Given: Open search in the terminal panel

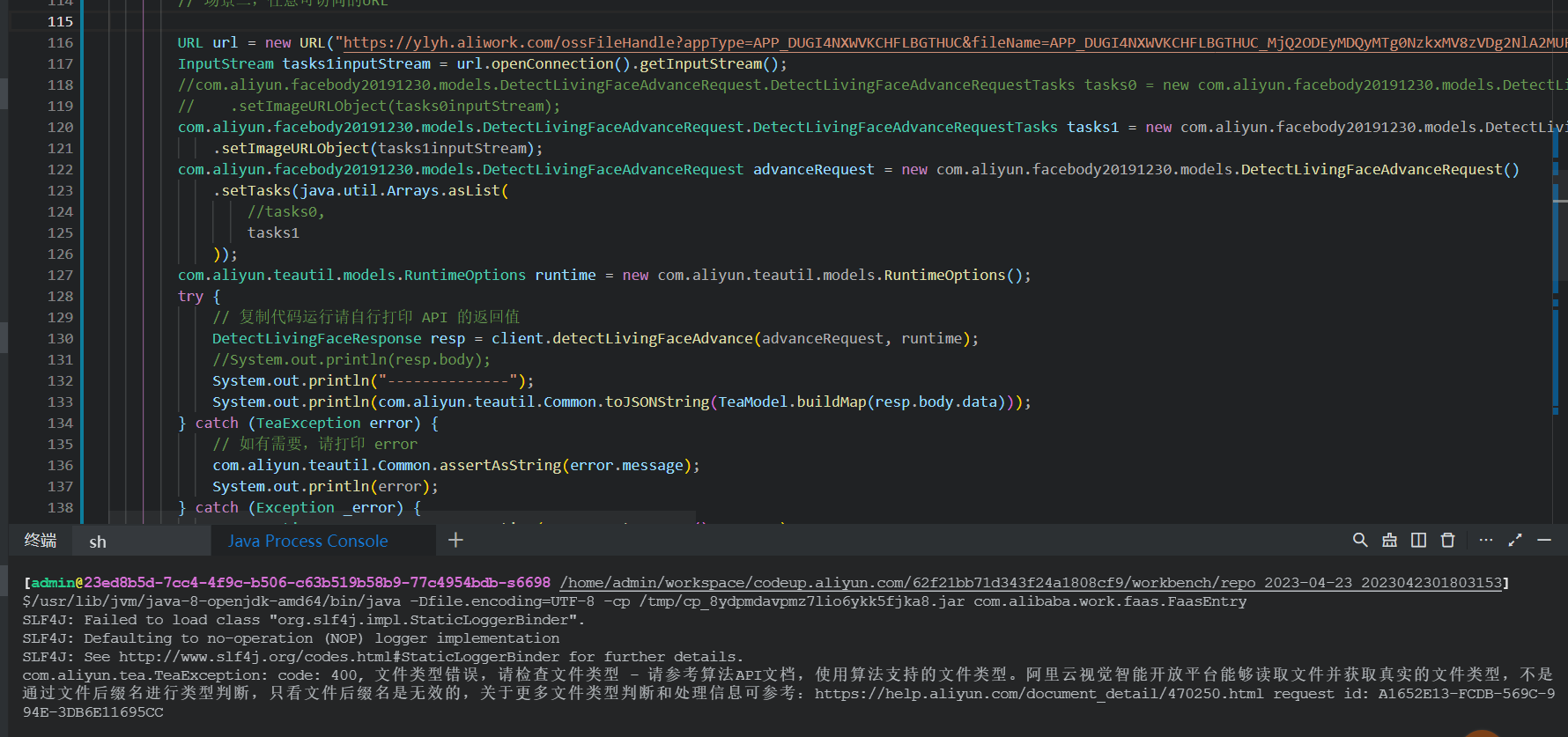Looking at the screenshot, I should pyautogui.click(x=1360, y=541).
